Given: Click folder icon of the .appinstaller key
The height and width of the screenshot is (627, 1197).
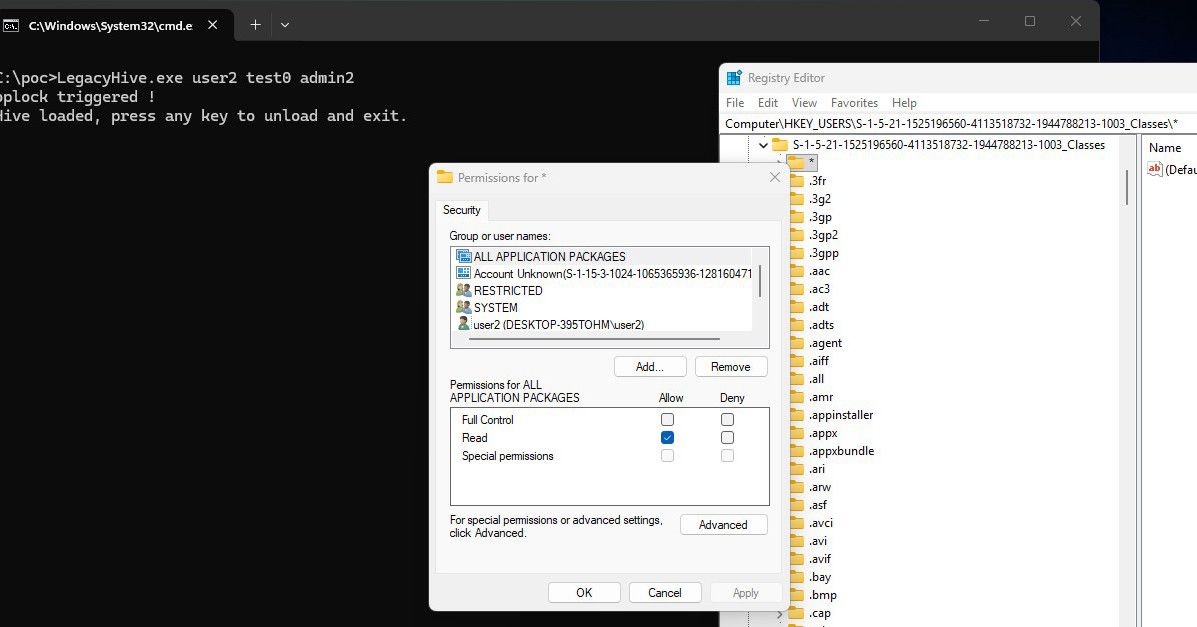Looking at the screenshot, I should 797,415.
